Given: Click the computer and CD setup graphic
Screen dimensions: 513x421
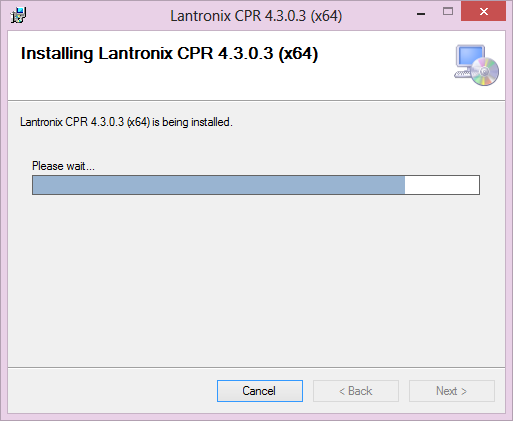Looking at the screenshot, I should [x=476, y=65].
